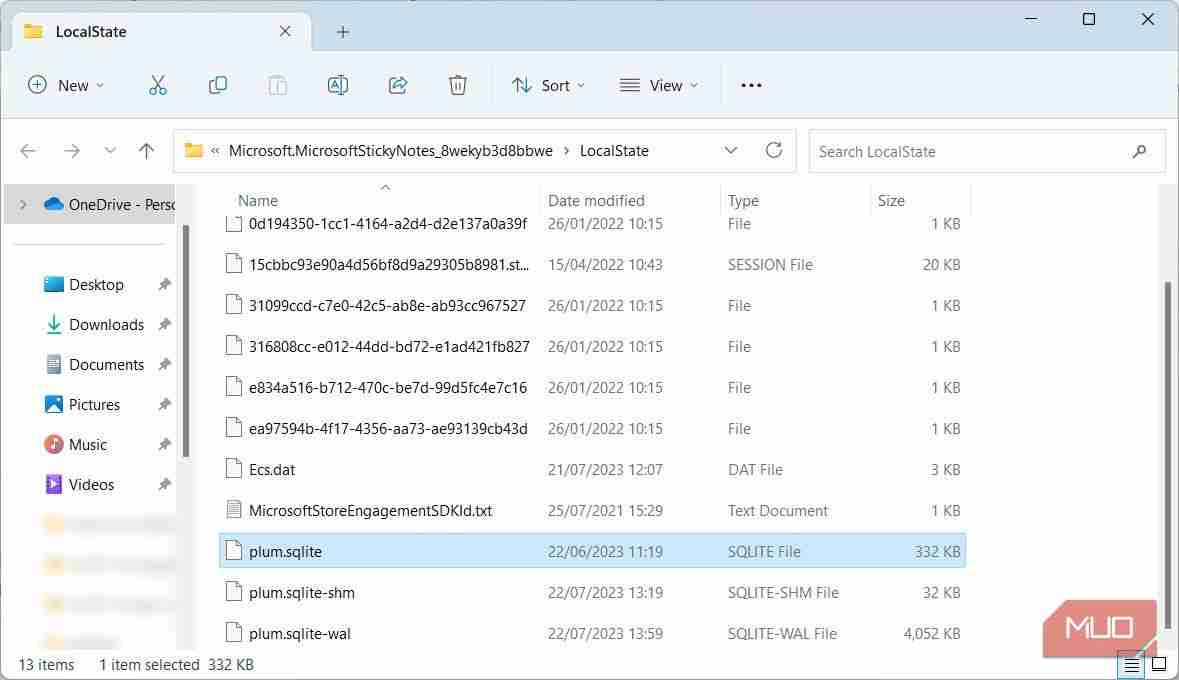Screen dimensions: 1179x680
Task: Click the Search LocalState field
Action: pos(987,151)
